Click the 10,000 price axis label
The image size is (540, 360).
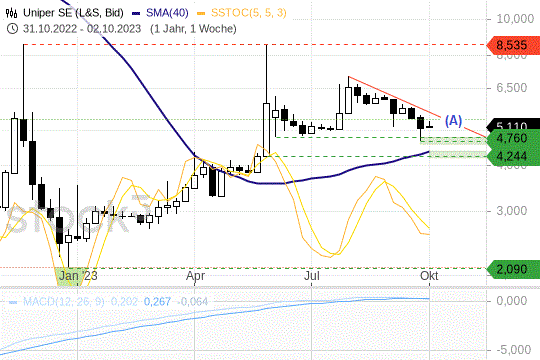(x=515, y=19)
